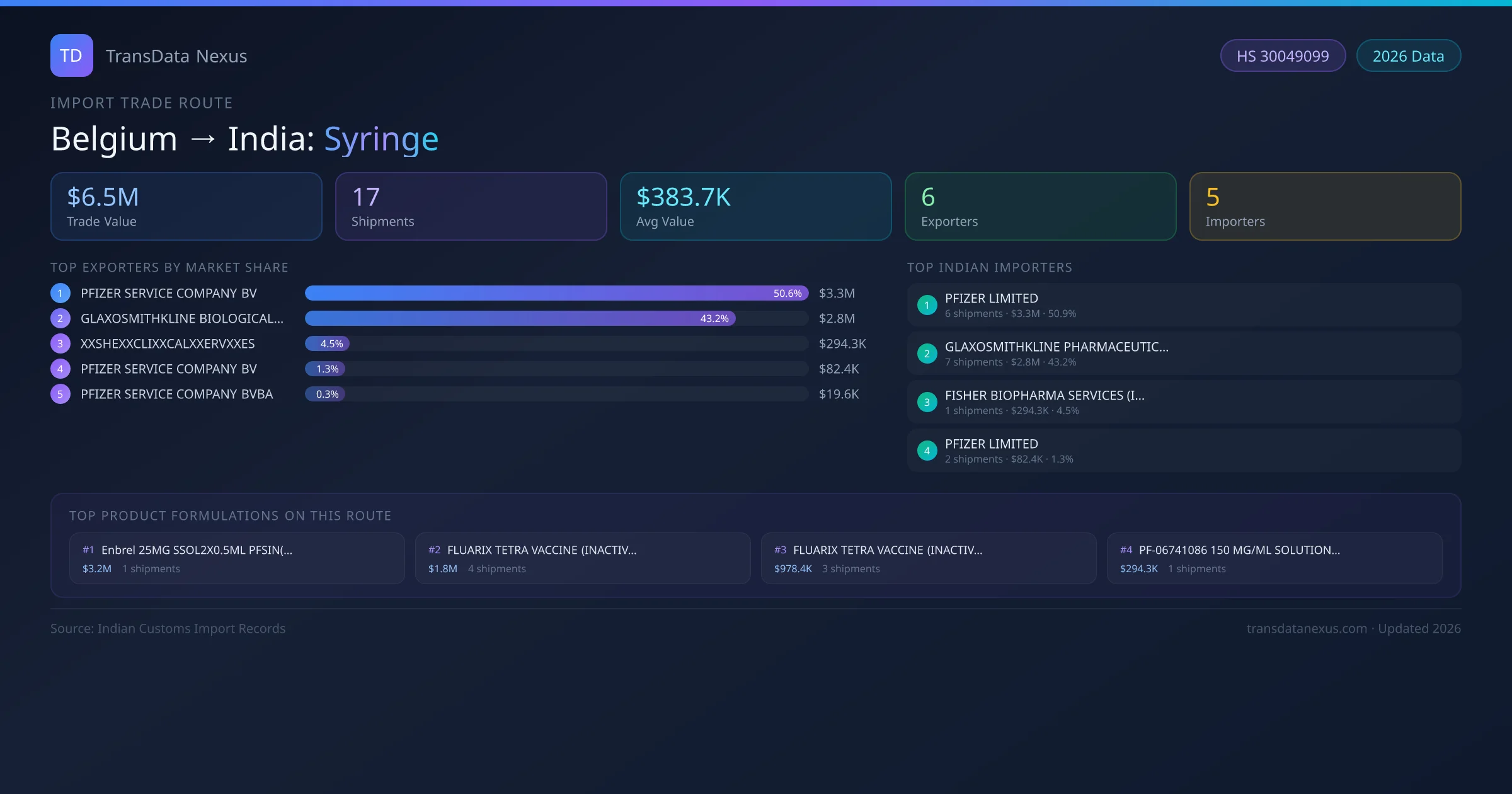The width and height of the screenshot is (1512, 794).
Task: Click green rank 4 importer badge
Action: click(927, 451)
